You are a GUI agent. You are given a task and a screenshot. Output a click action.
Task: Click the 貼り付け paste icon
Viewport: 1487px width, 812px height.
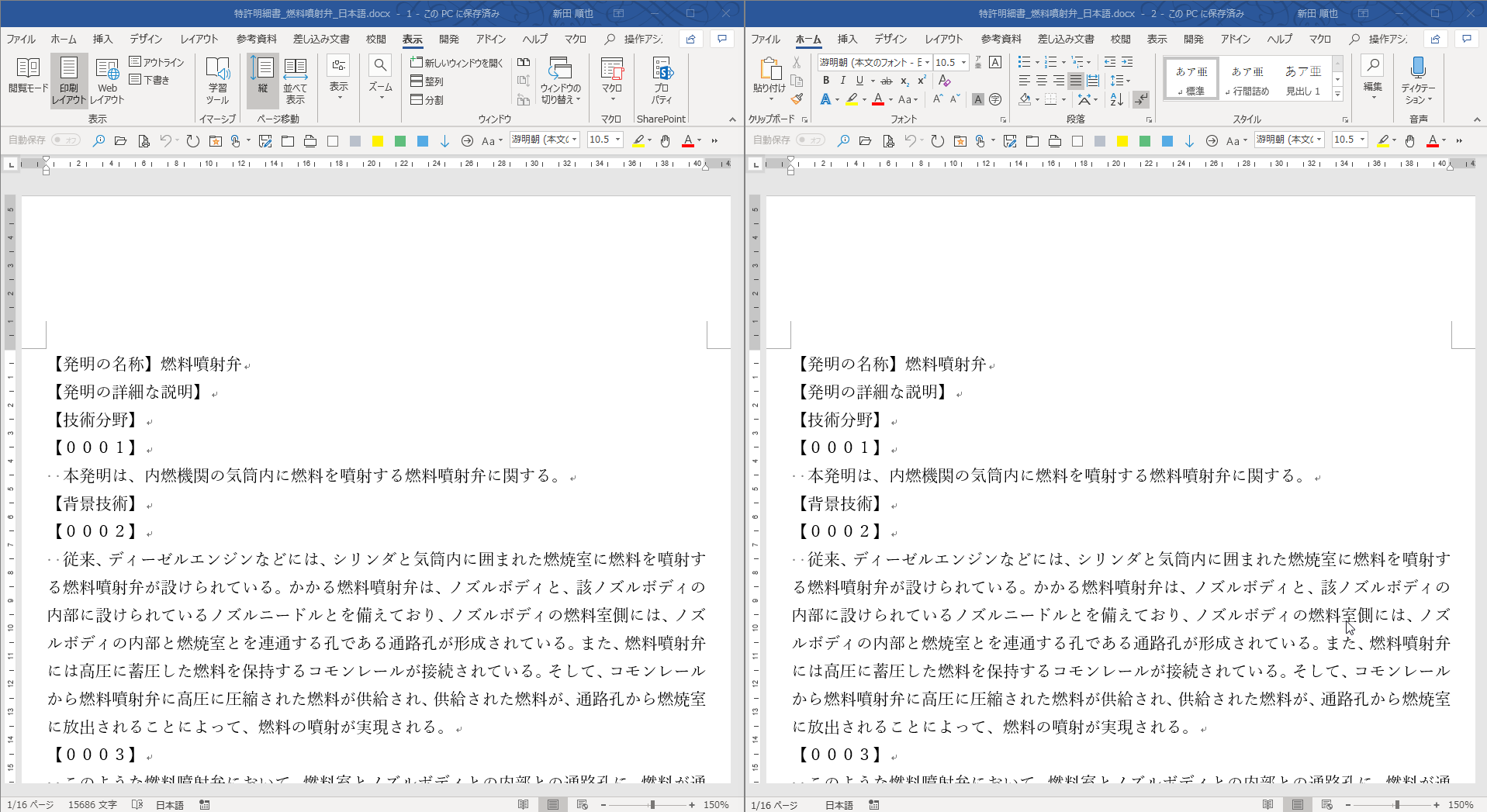click(769, 76)
